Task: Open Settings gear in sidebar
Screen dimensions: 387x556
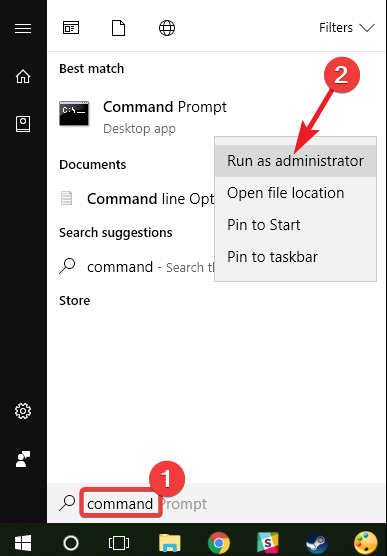Action: pyautogui.click(x=23, y=411)
